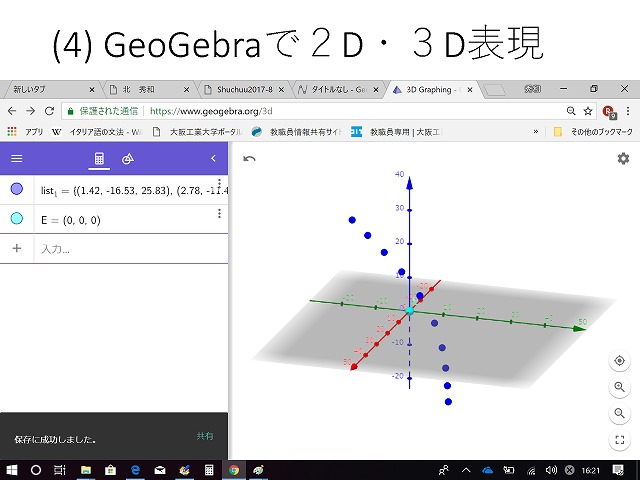
Task: Show hidden system tray icons
Action: (466, 470)
